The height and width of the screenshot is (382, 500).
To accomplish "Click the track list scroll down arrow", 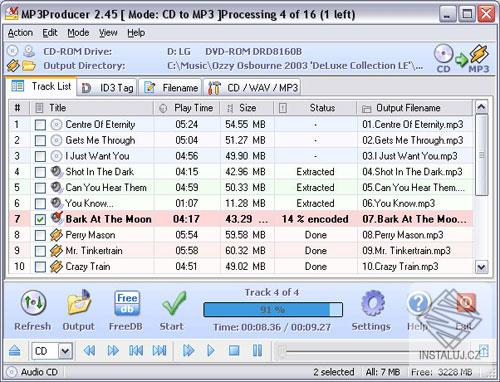I will [481, 267].
